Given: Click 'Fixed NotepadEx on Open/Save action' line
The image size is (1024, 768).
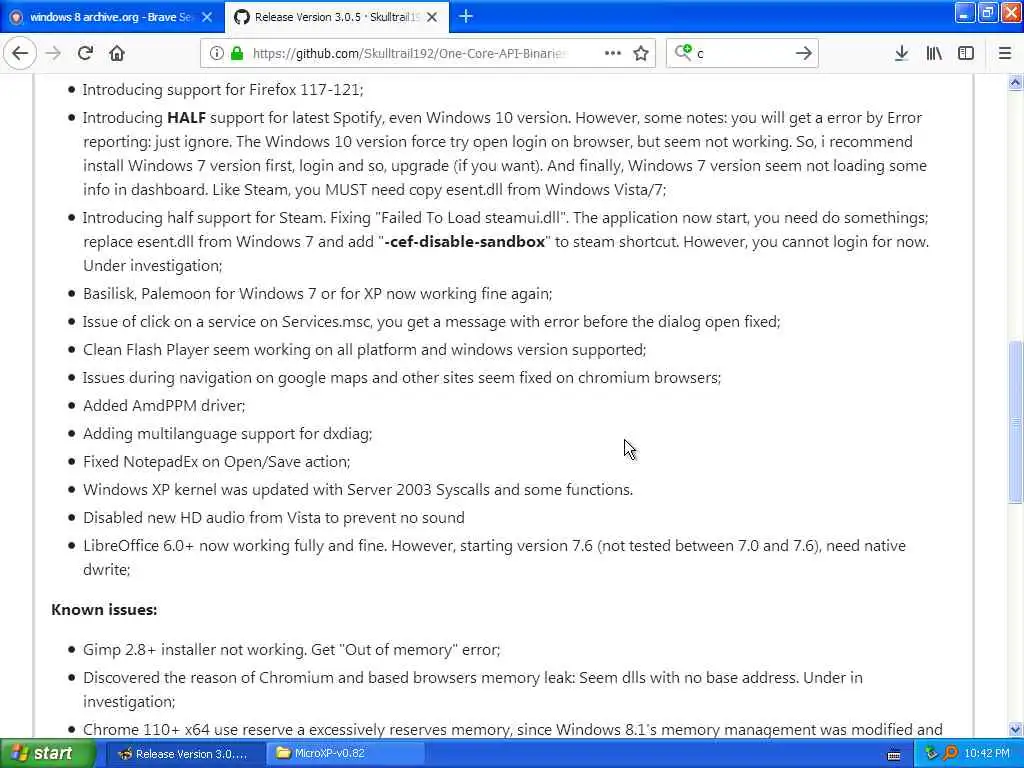Looking at the screenshot, I should coord(216,462).
